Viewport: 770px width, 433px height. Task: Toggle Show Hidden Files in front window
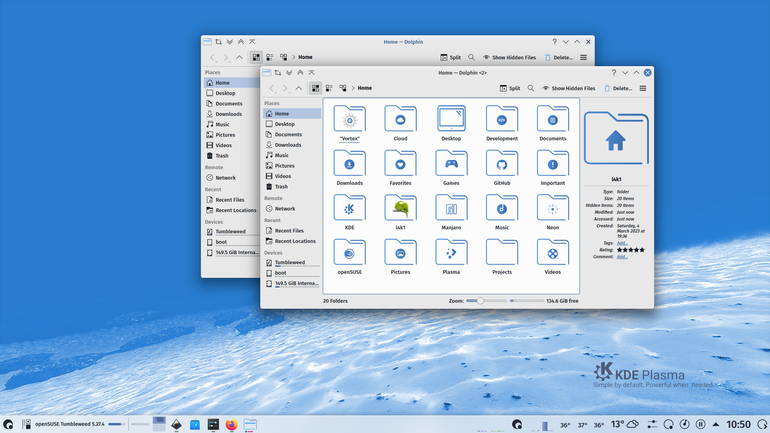click(x=569, y=88)
